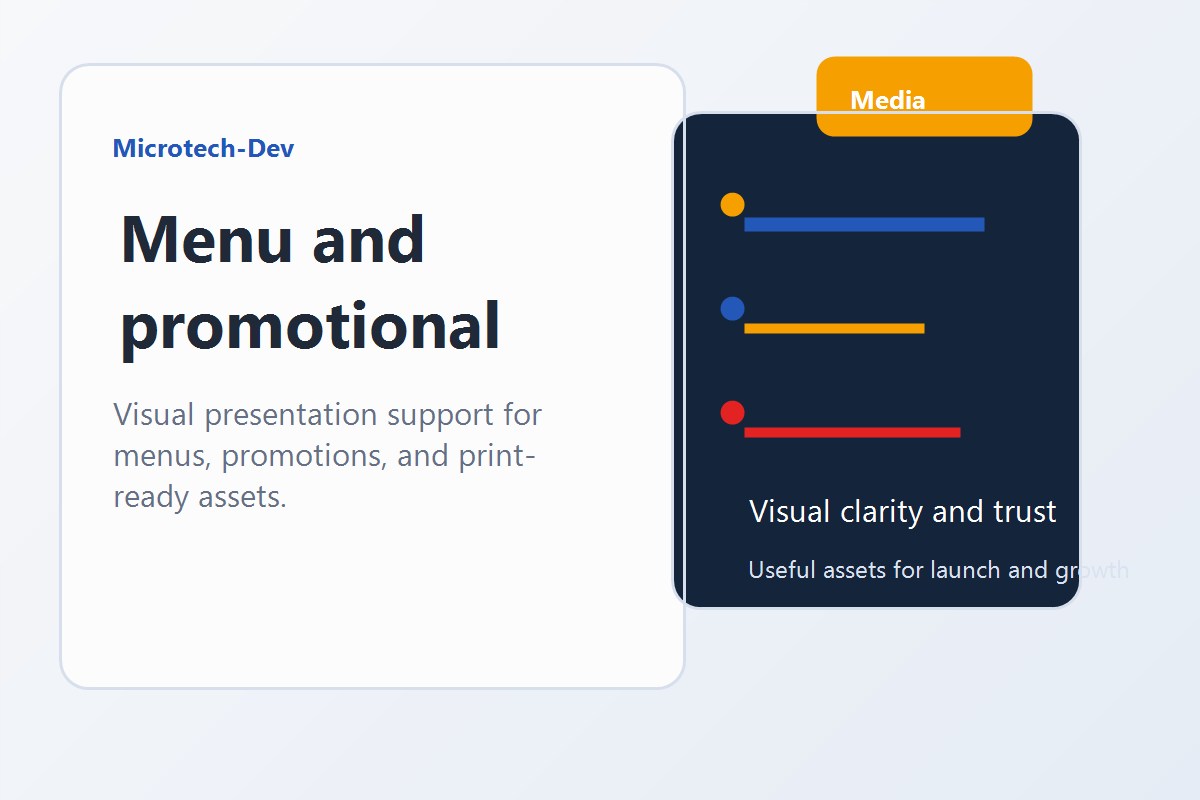
Task: Select the red progress bar graphic
Action: pyautogui.click(x=852, y=432)
